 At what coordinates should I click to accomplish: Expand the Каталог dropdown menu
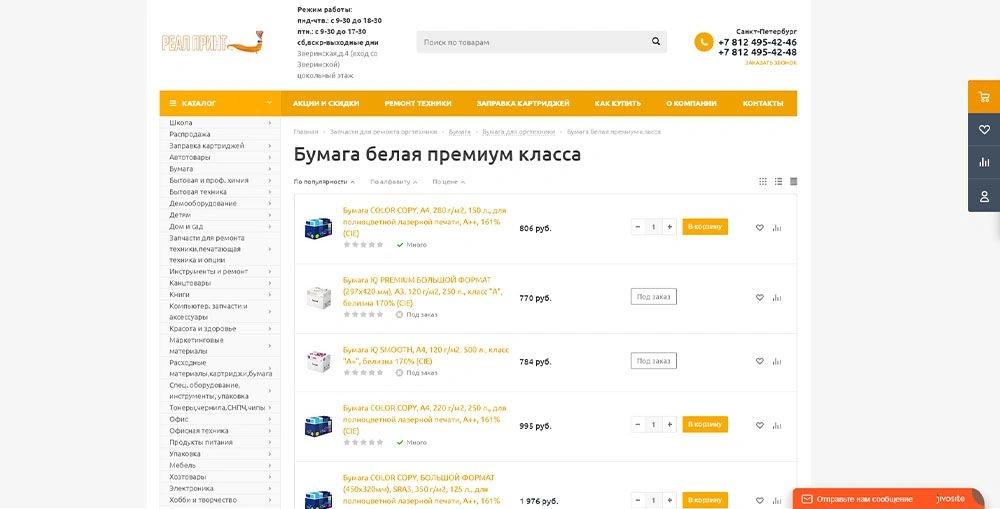[269, 103]
